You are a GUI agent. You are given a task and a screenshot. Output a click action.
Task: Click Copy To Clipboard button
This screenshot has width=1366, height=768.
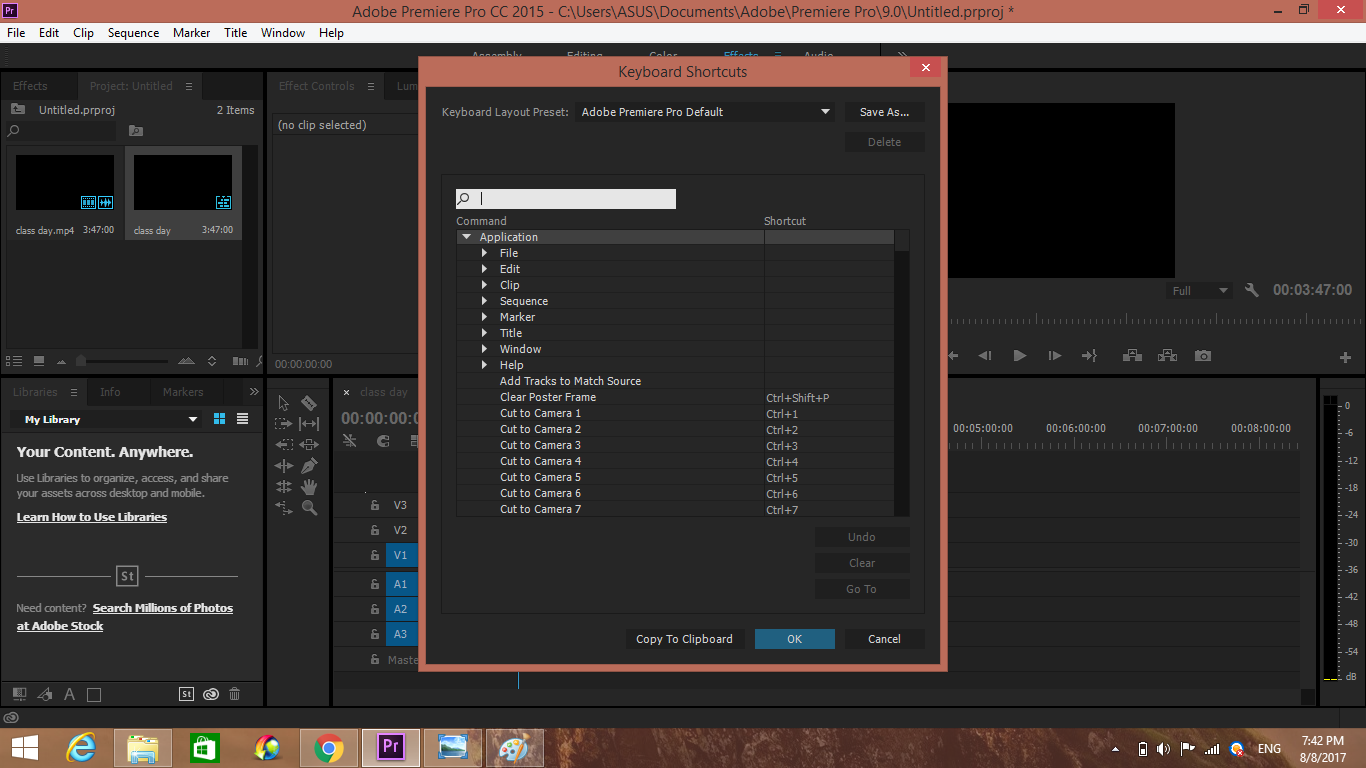[685, 639]
